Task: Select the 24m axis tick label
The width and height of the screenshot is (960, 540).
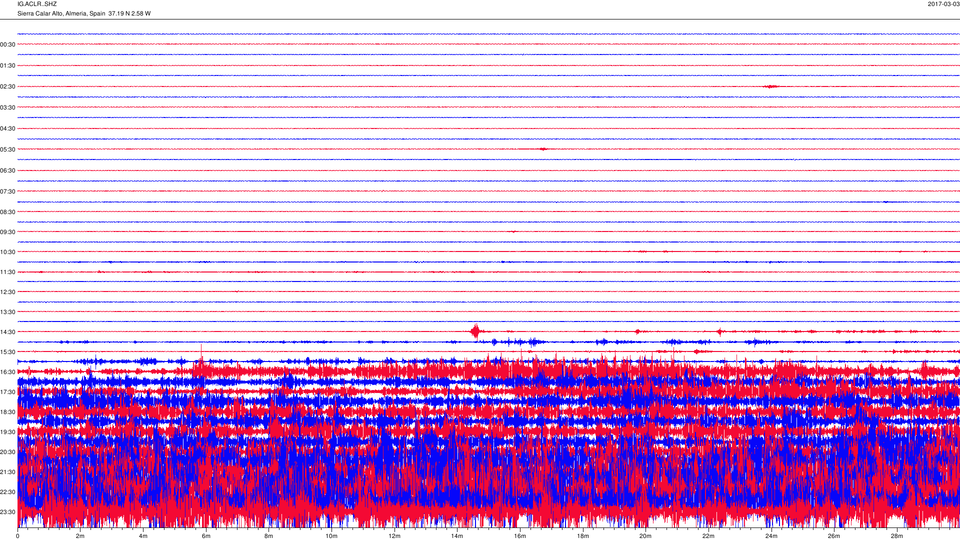Action: point(771,536)
